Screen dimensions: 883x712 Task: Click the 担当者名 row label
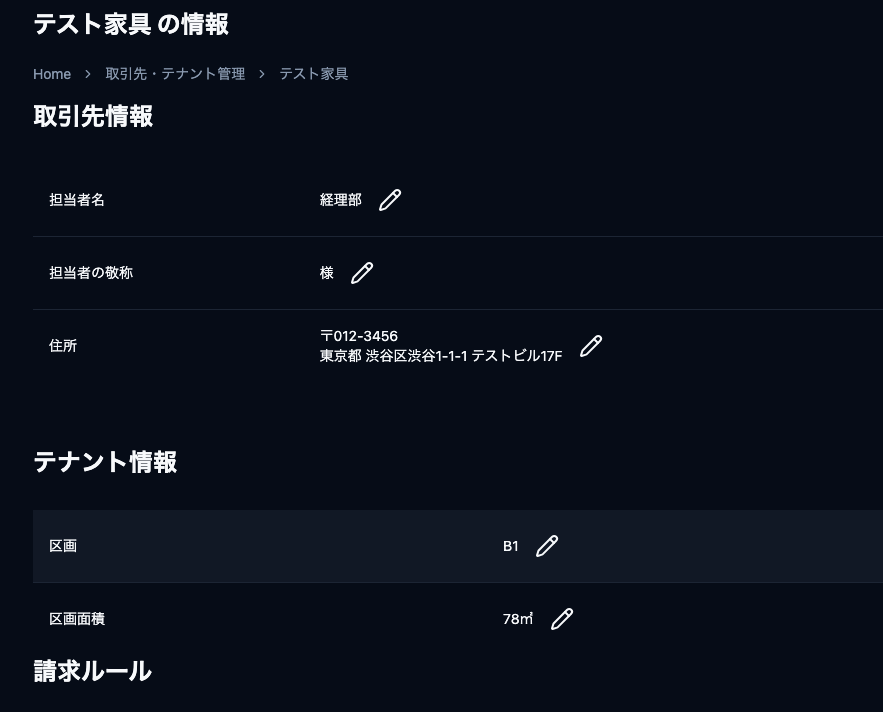pyautogui.click(x=77, y=200)
